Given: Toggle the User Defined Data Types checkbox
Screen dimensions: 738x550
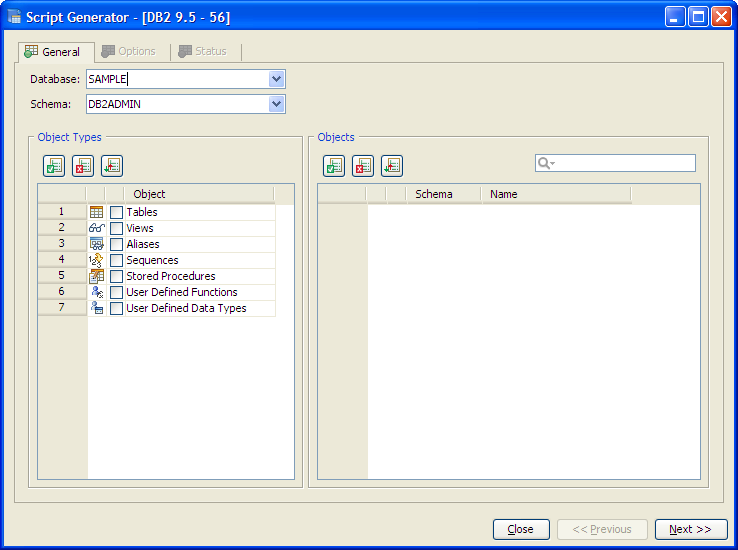Looking at the screenshot, I should click(116, 309).
